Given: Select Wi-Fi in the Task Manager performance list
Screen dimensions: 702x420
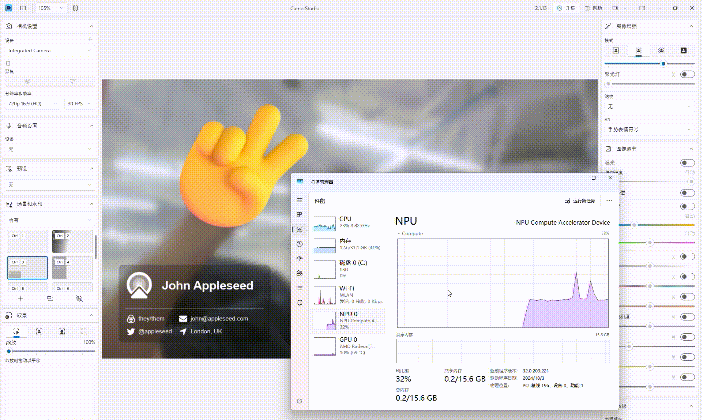Looking at the screenshot, I should pos(346,295).
